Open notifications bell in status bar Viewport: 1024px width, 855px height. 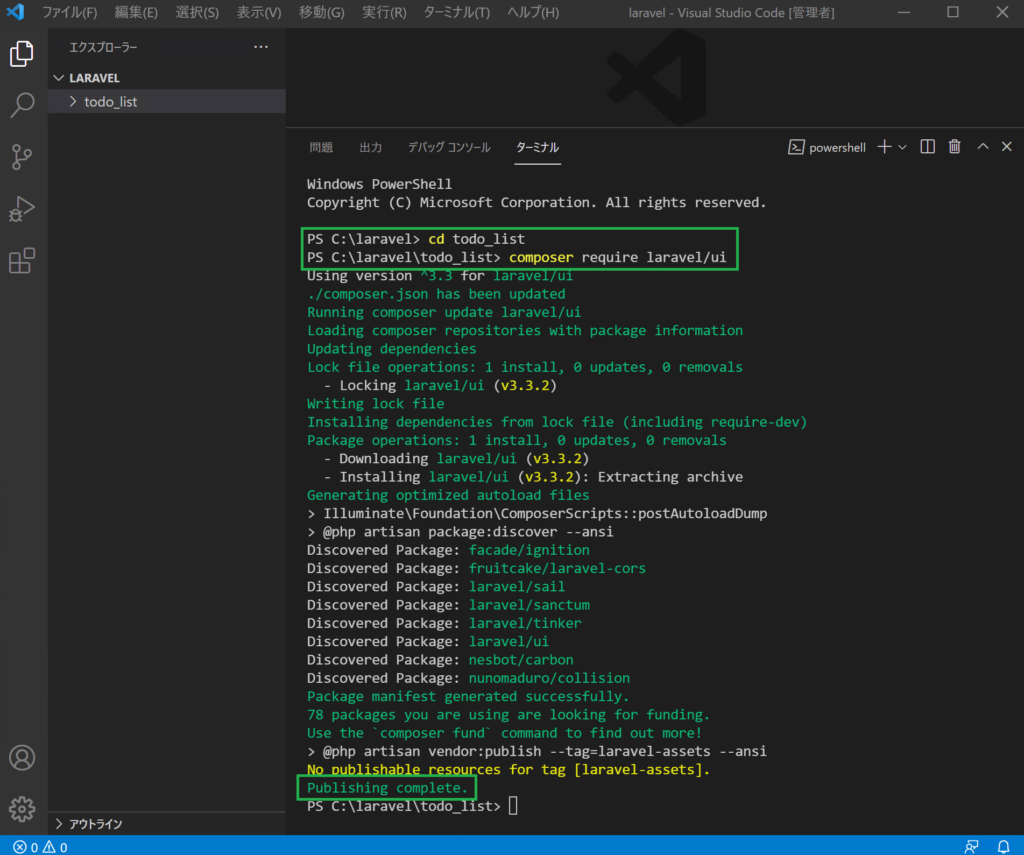1003,847
